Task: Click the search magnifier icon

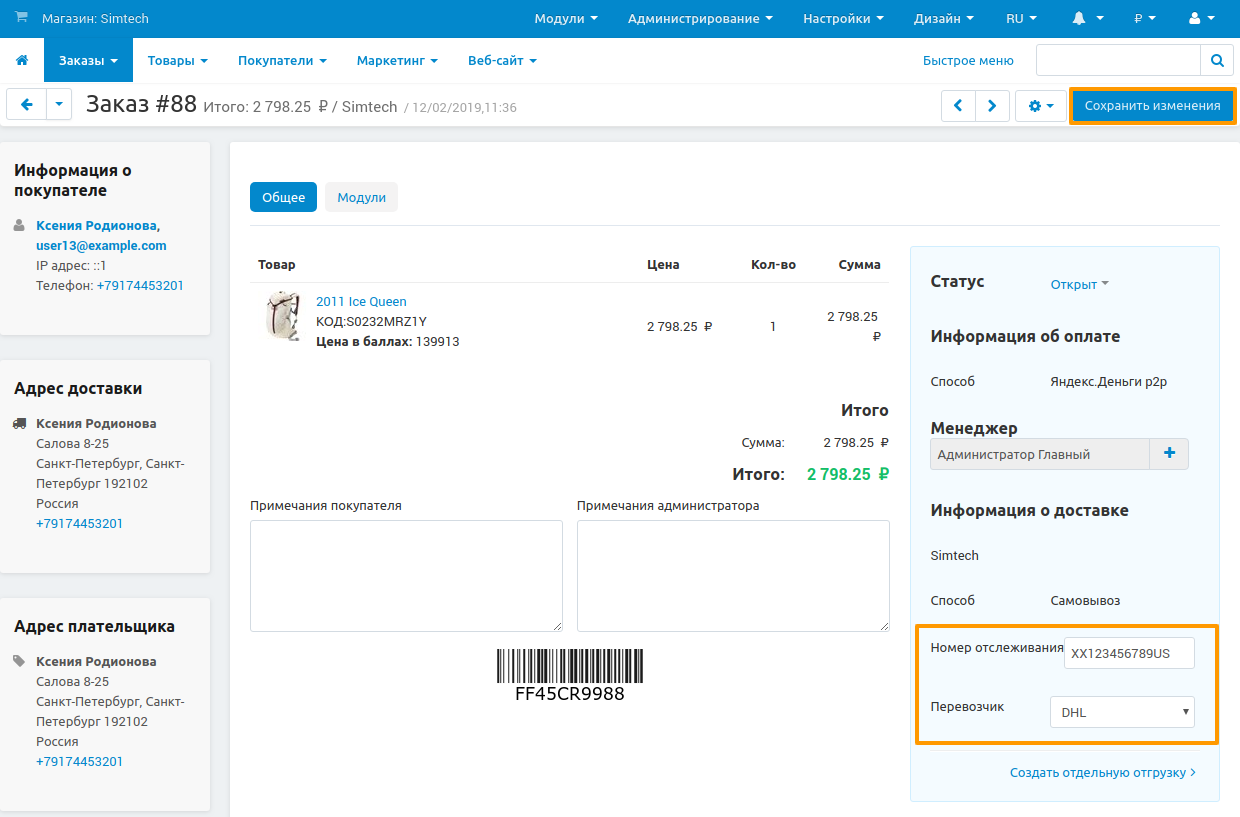Action: [1217, 61]
